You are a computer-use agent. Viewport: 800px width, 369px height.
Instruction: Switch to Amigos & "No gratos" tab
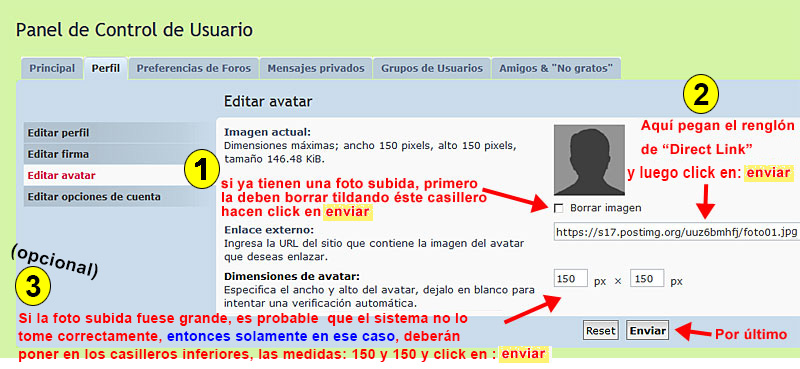click(556, 68)
